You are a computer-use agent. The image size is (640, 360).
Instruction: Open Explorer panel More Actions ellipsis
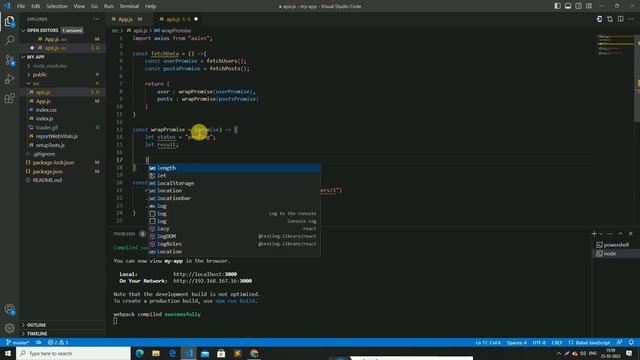(96, 19)
